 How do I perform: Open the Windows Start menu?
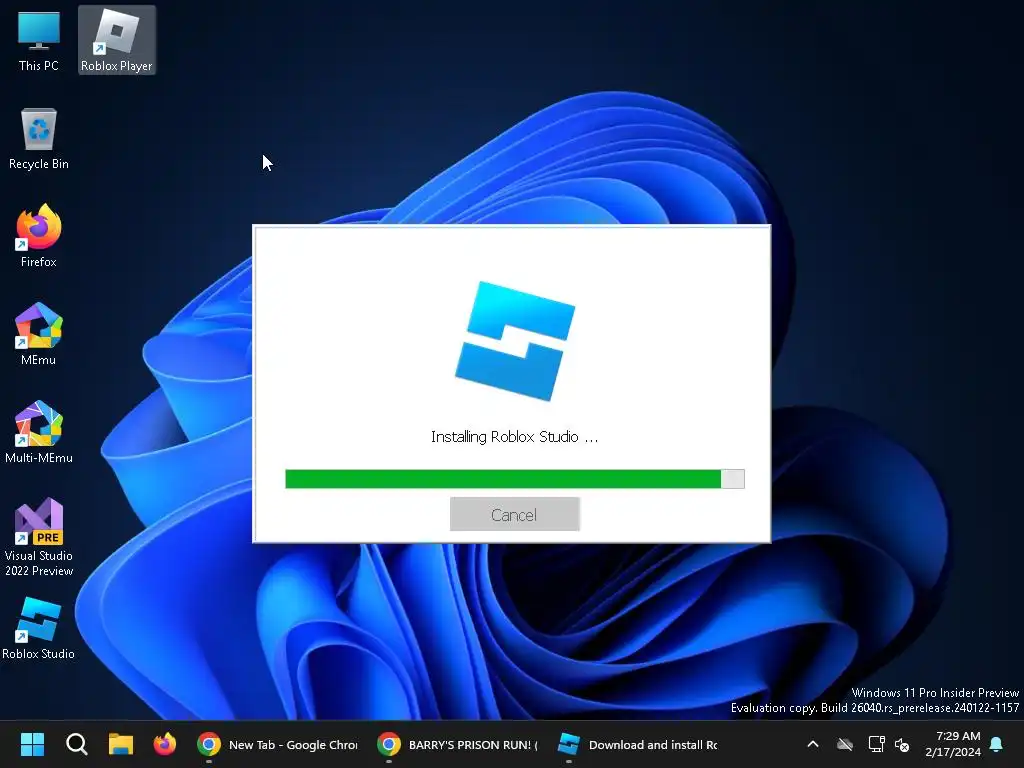(x=32, y=744)
